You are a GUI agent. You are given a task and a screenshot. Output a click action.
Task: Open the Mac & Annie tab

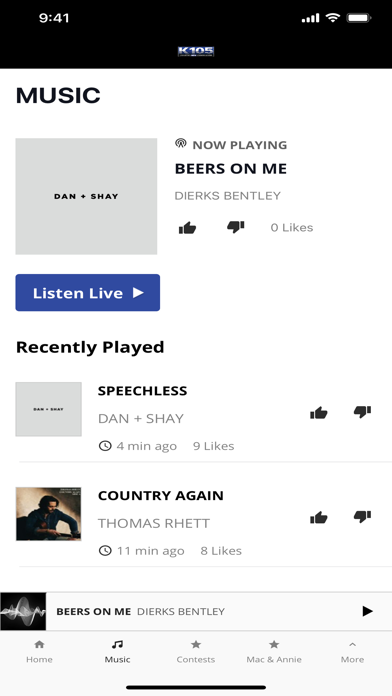tap(274, 652)
